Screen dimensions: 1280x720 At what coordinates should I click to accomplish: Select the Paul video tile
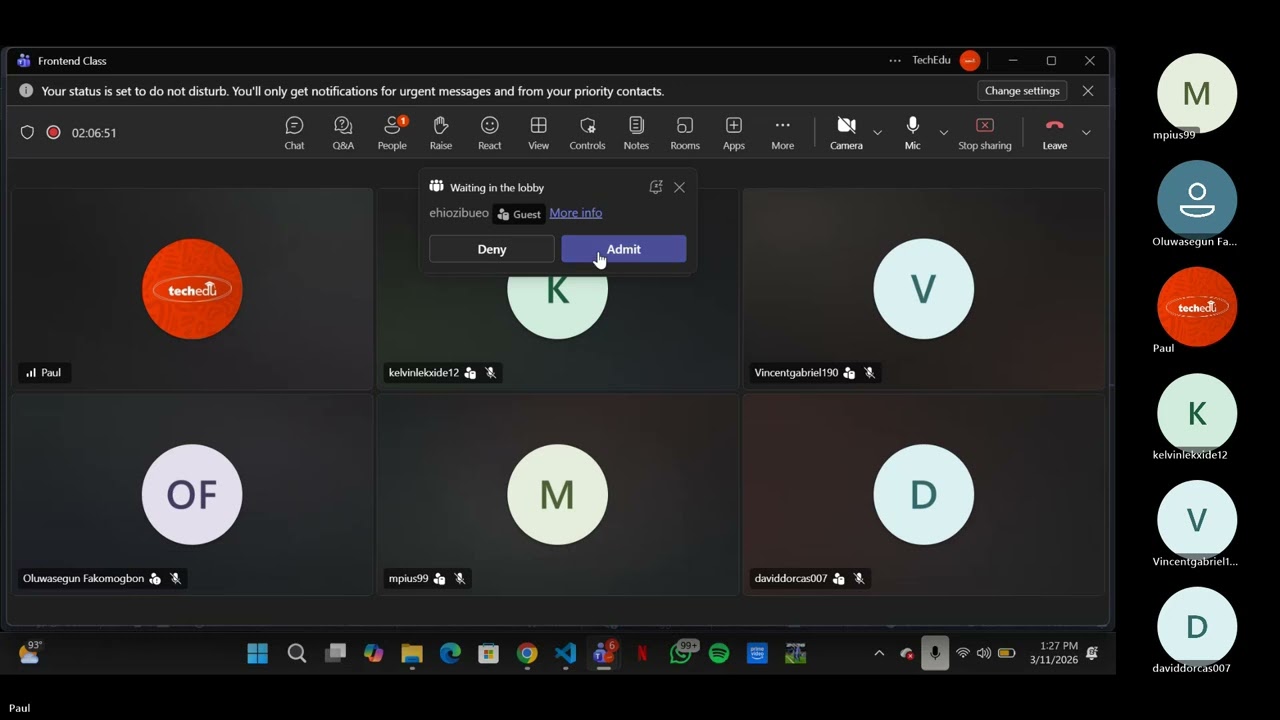(192, 289)
